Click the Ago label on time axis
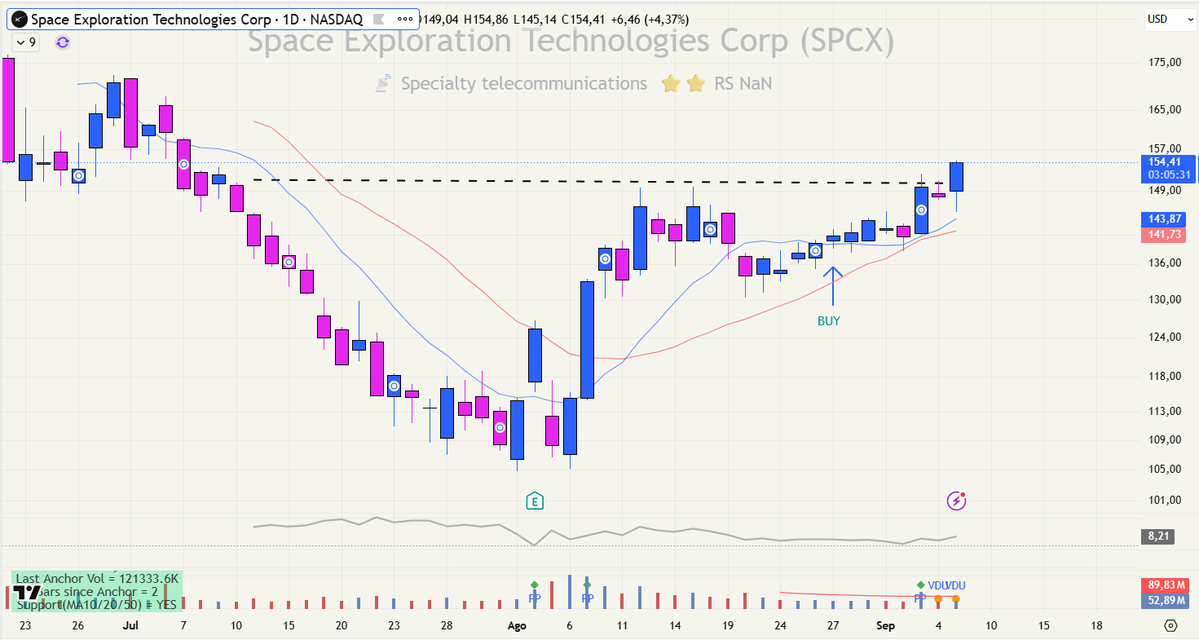 (517, 625)
